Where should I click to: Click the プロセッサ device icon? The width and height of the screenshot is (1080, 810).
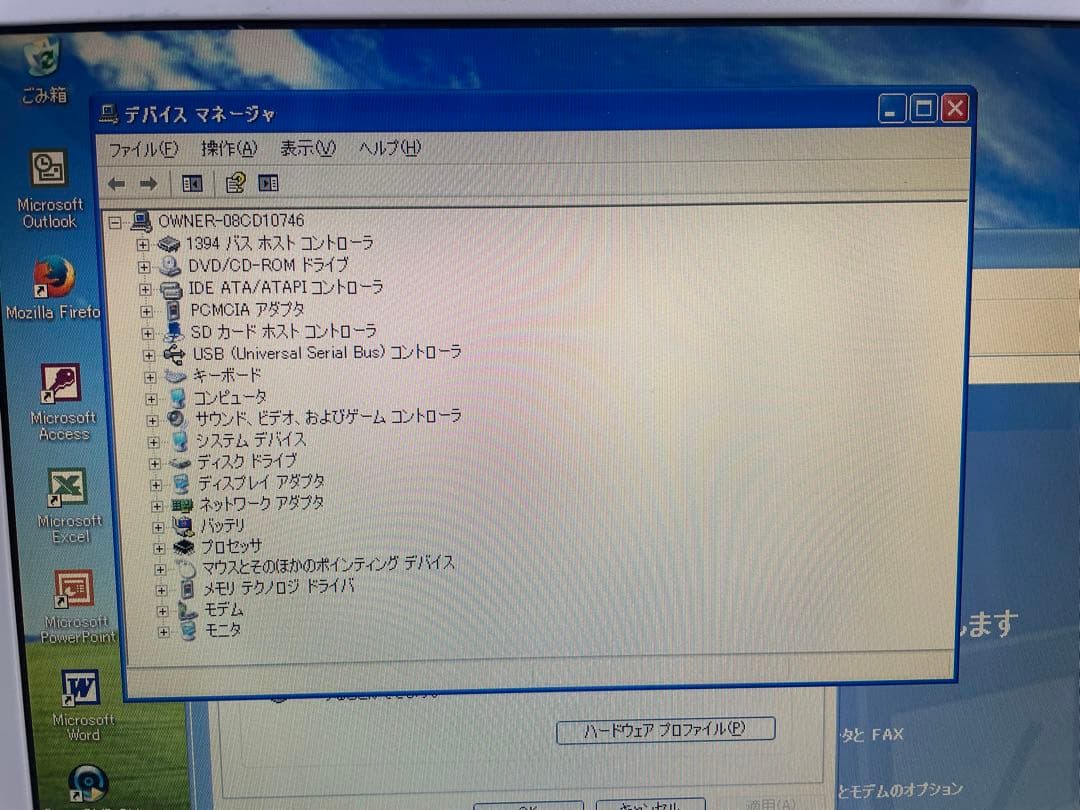[182, 545]
